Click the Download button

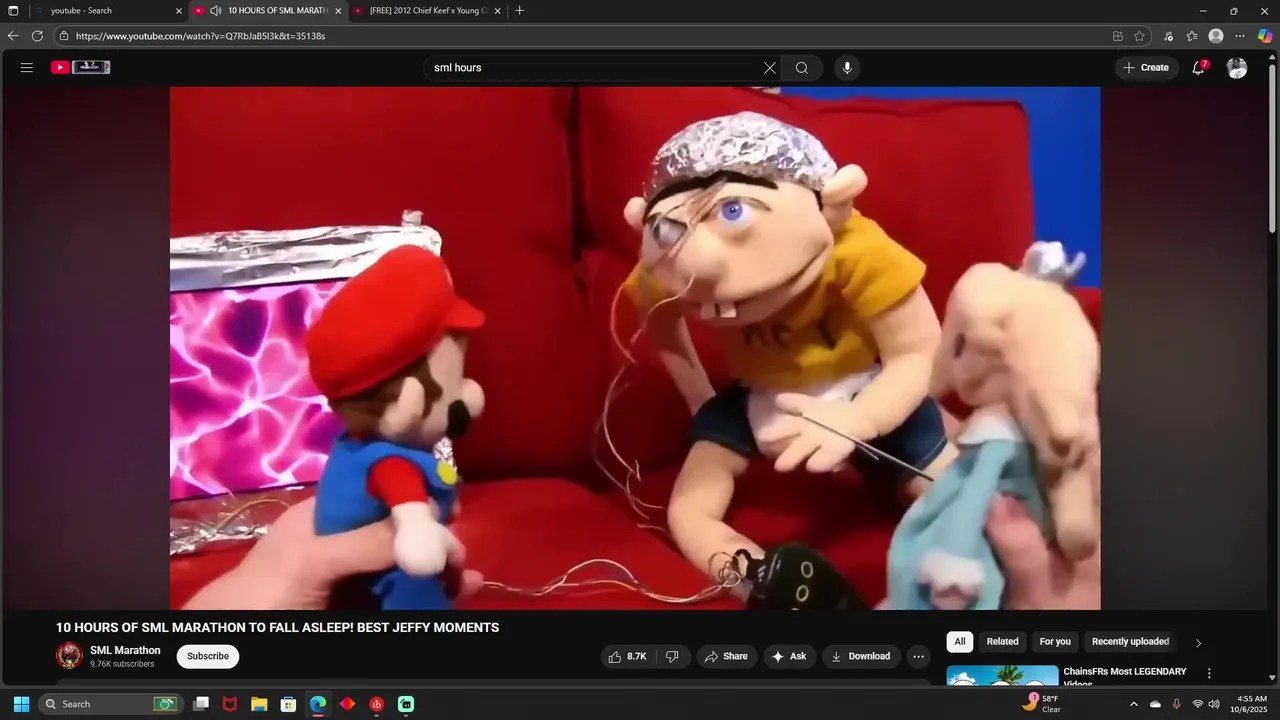pyautogui.click(x=861, y=656)
